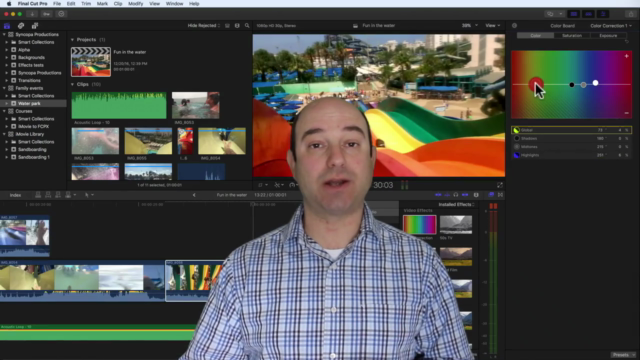Open the File menu

click(57, 4)
